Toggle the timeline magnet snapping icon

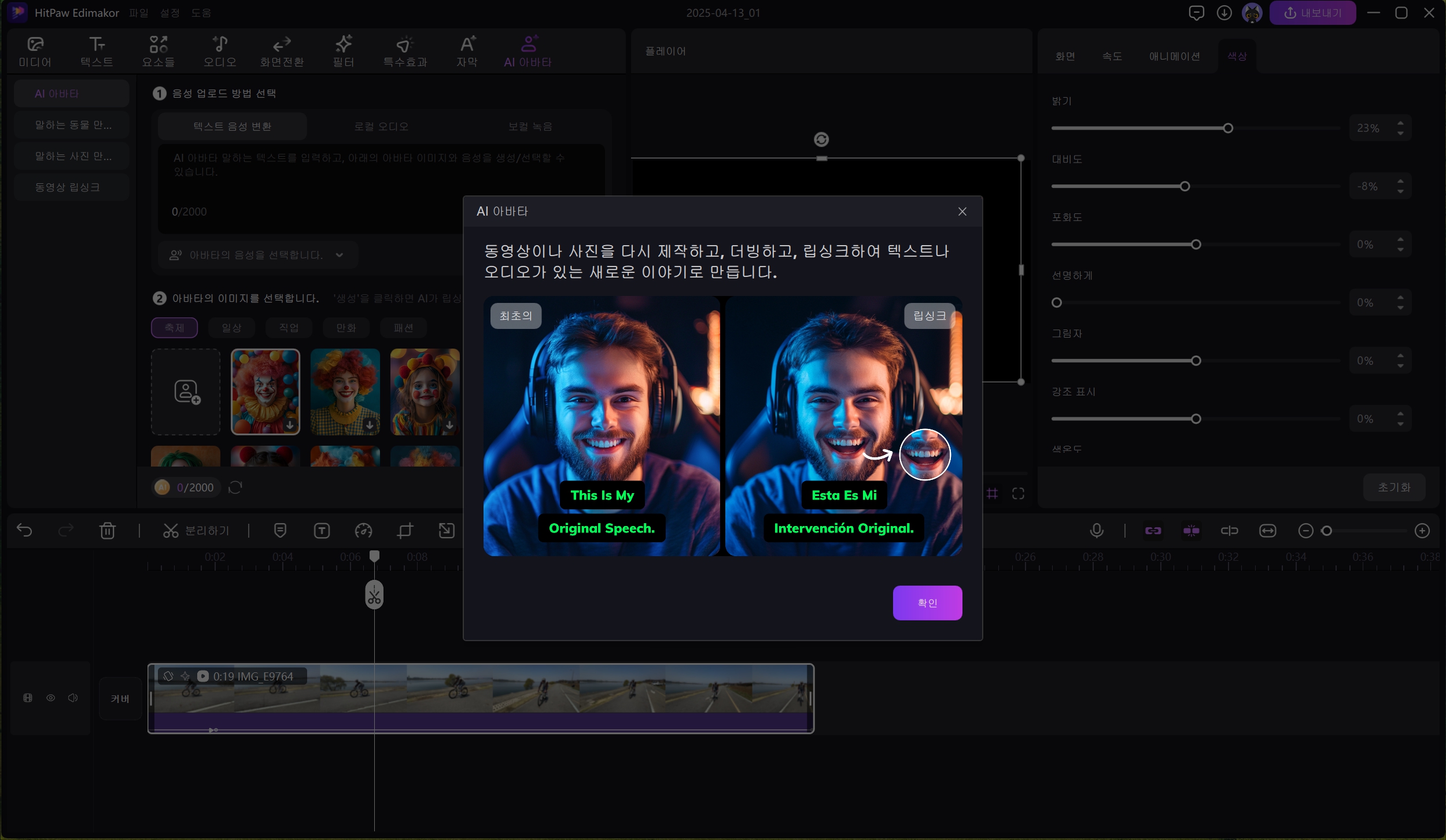click(1191, 530)
